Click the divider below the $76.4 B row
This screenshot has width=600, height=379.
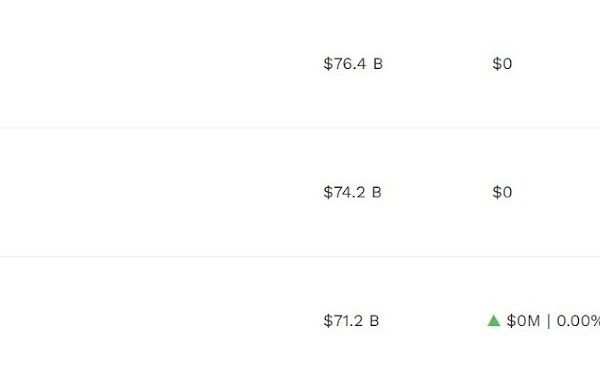[300, 128]
